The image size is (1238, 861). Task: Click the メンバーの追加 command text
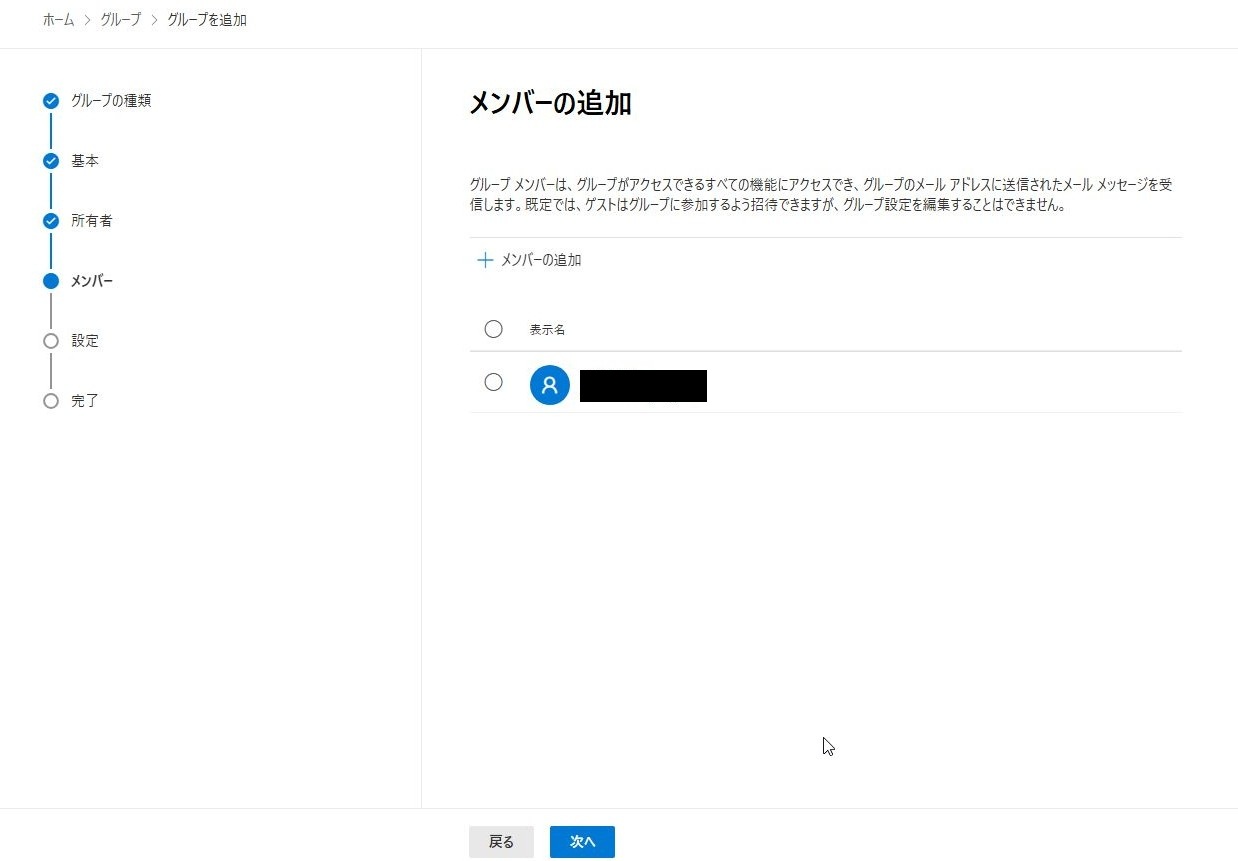pos(540,260)
